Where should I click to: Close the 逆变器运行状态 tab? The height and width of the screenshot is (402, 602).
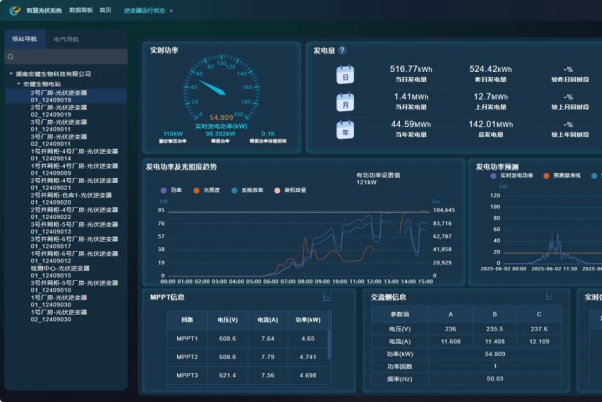point(171,10)
